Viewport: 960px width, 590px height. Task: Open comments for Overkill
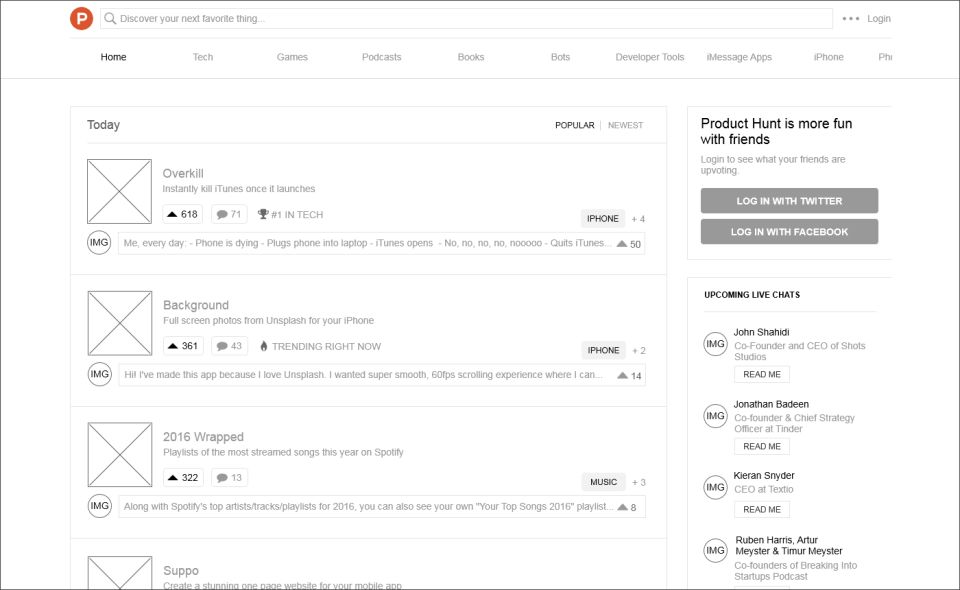[229, 214]
